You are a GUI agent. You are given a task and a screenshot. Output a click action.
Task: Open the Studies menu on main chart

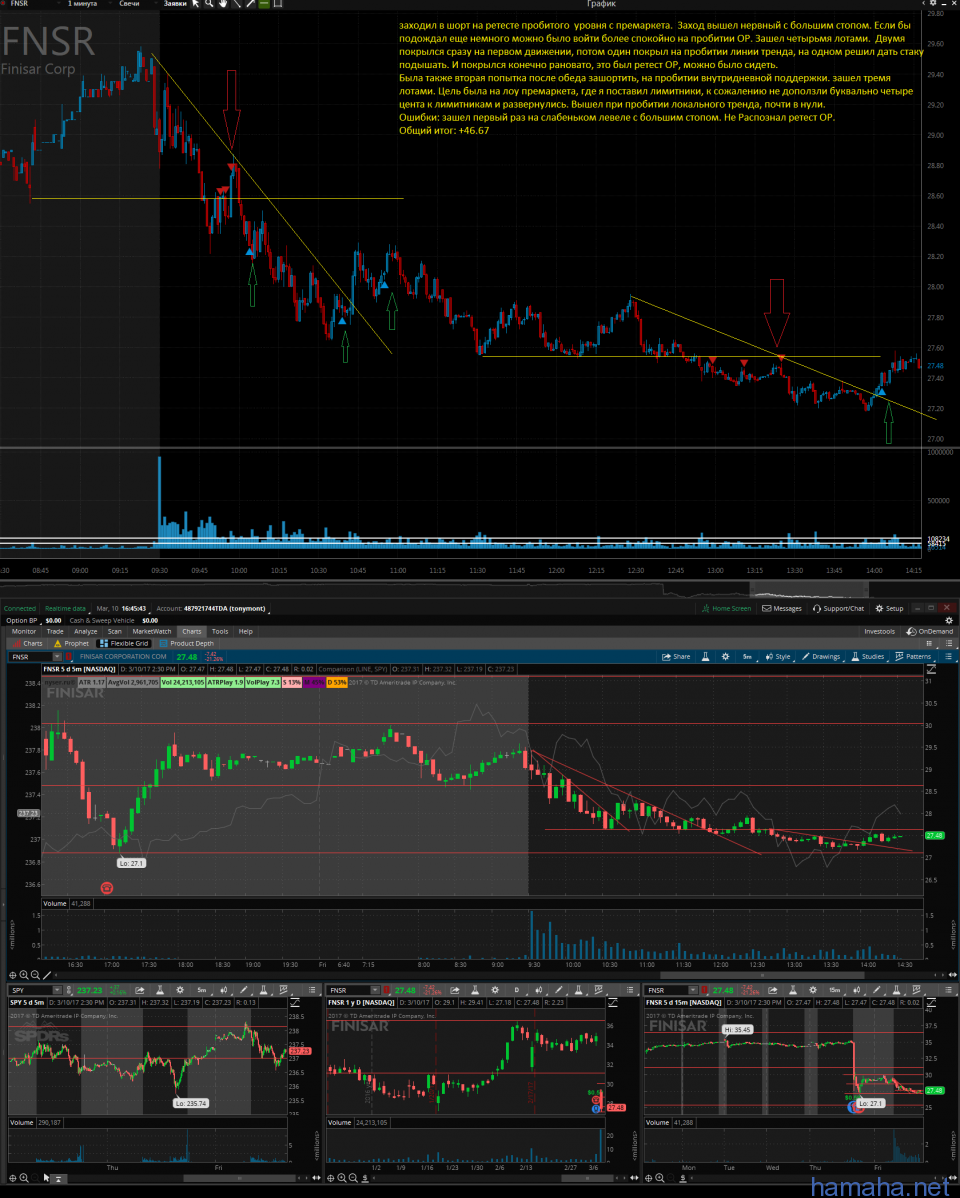coord(868,657)
